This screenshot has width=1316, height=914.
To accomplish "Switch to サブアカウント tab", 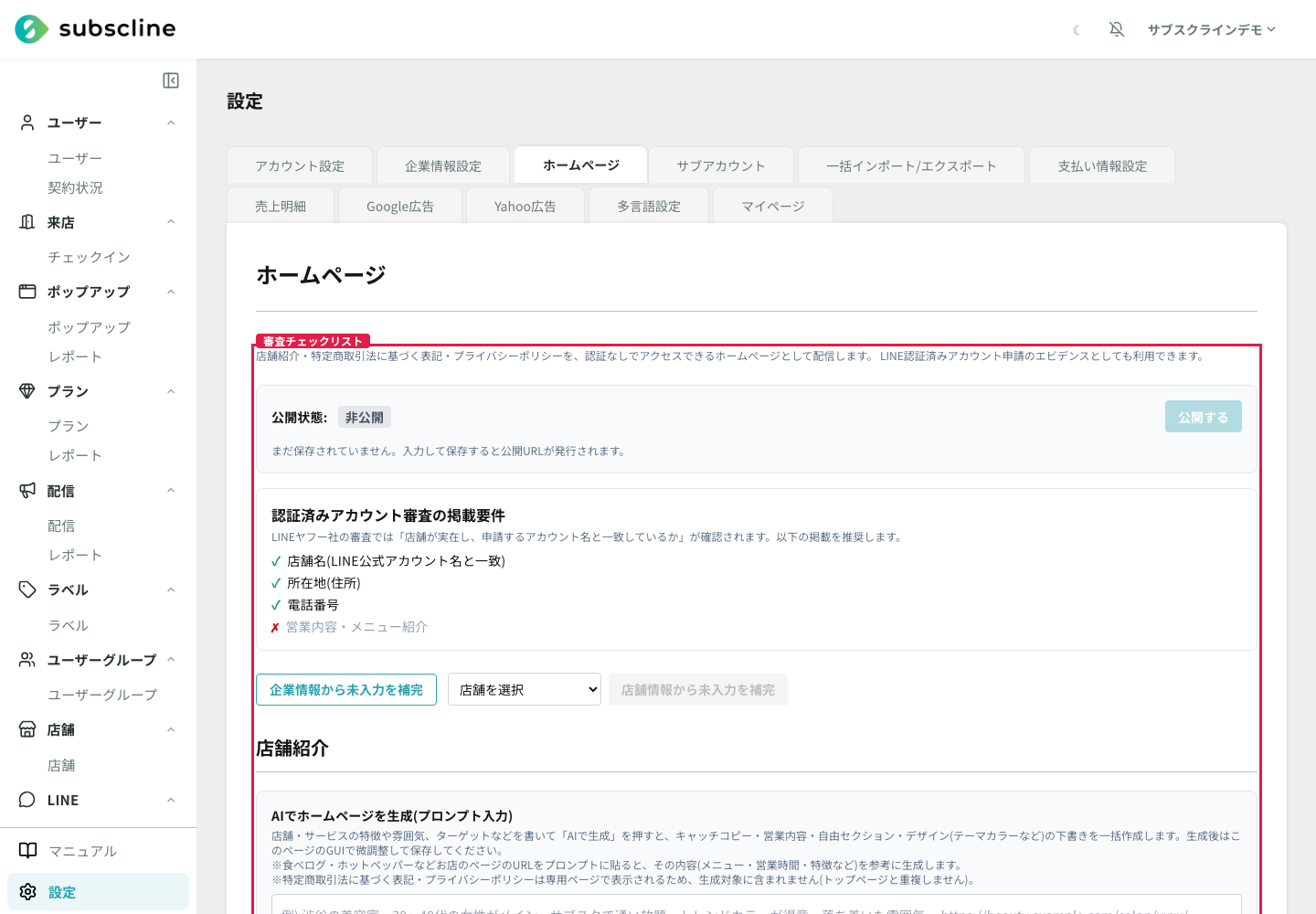I will 721,165.
